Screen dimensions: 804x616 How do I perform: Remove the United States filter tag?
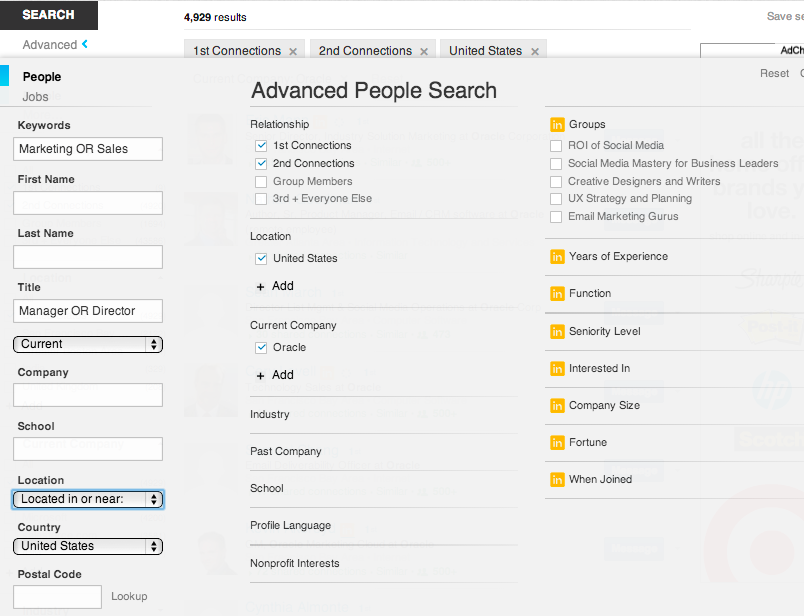pos(535,52)
